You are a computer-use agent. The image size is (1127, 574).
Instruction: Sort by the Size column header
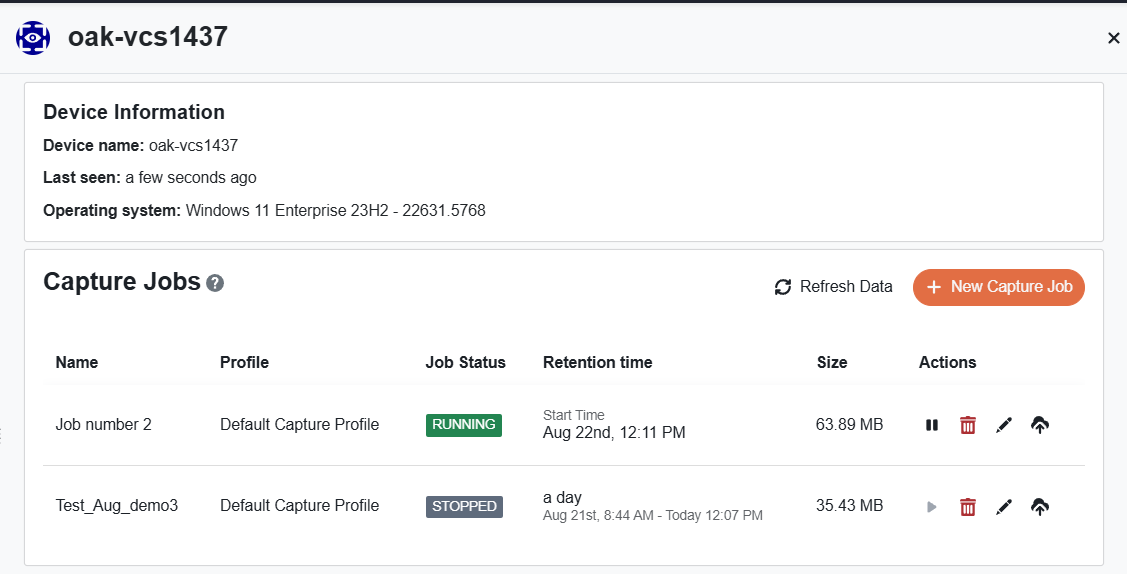coord(831,362)
